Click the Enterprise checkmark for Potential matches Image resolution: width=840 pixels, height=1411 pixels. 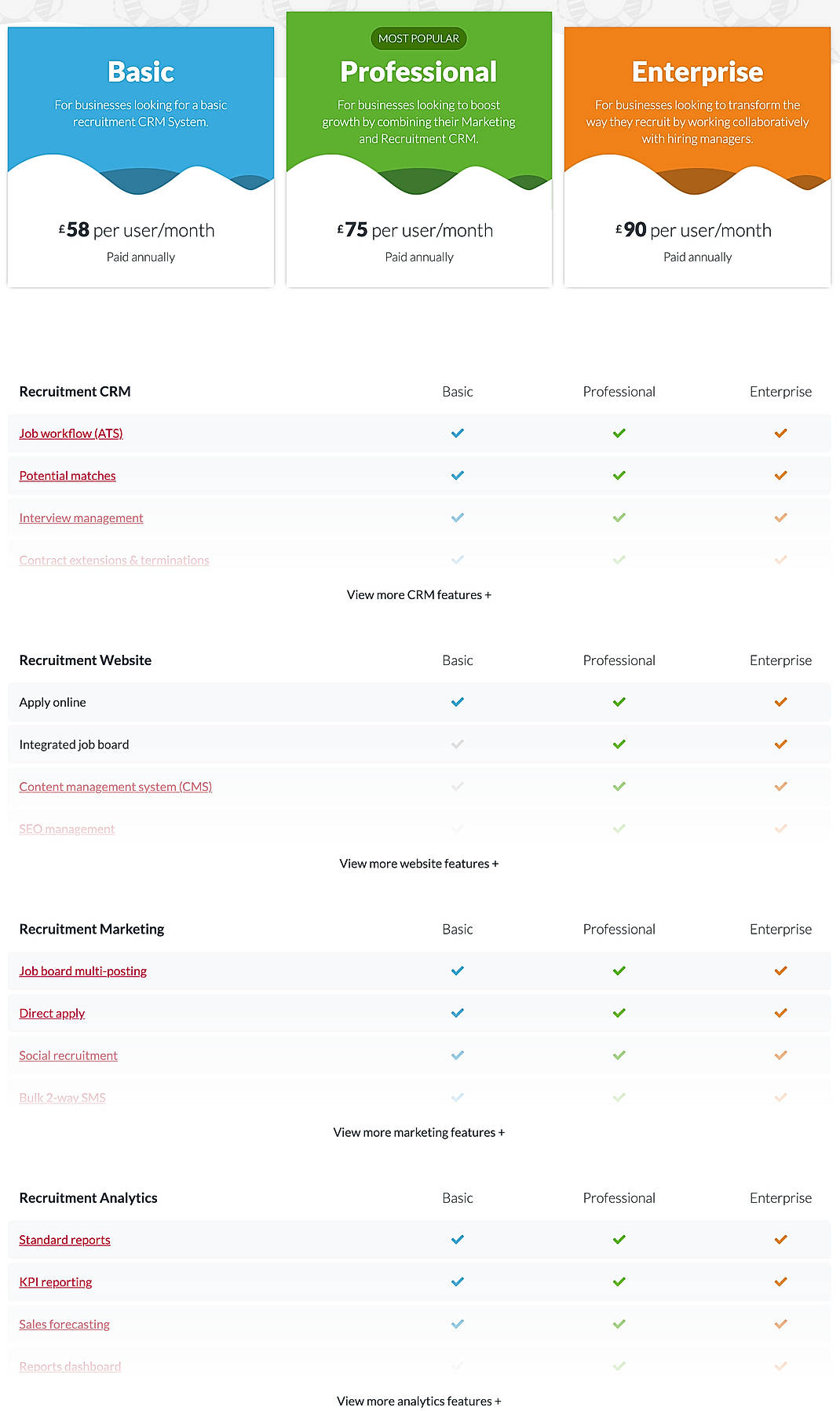click(780, 475)
